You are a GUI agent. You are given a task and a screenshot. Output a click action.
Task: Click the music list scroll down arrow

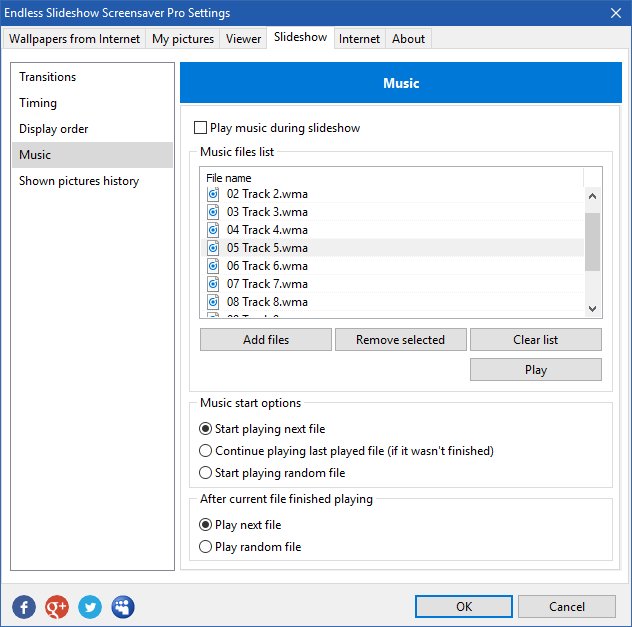click(592, 309)
